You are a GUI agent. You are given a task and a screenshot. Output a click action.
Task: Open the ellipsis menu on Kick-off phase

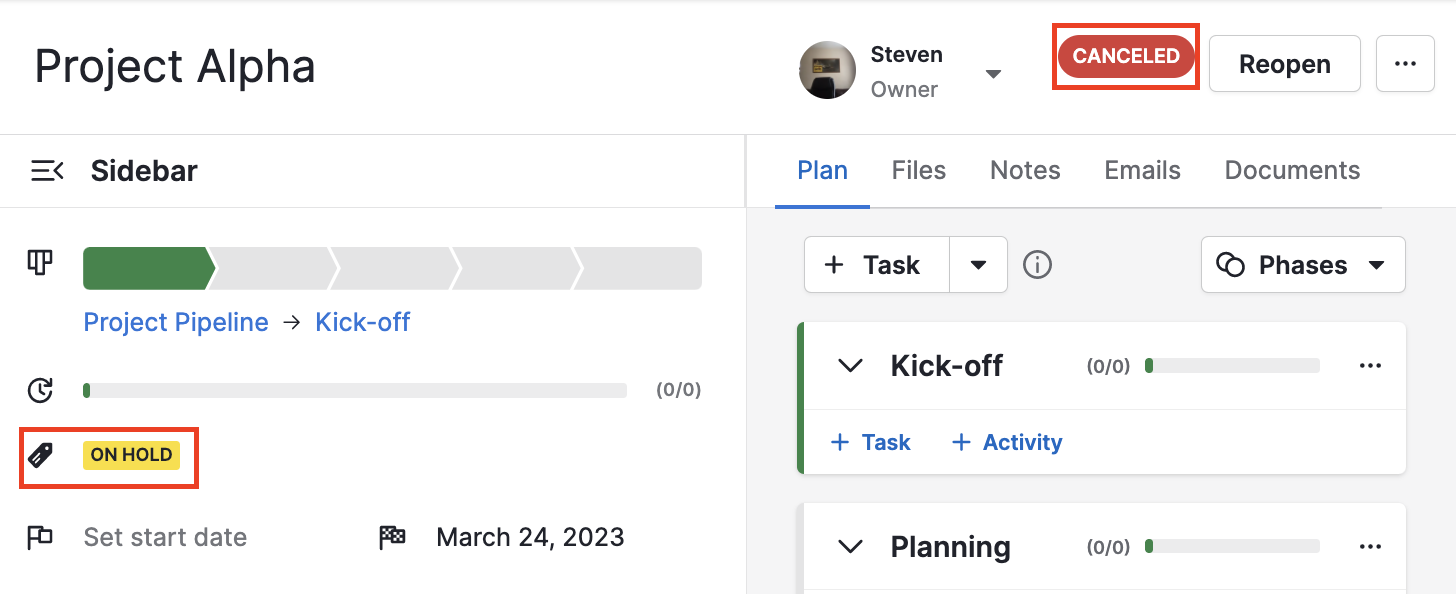pos(1370,365)
